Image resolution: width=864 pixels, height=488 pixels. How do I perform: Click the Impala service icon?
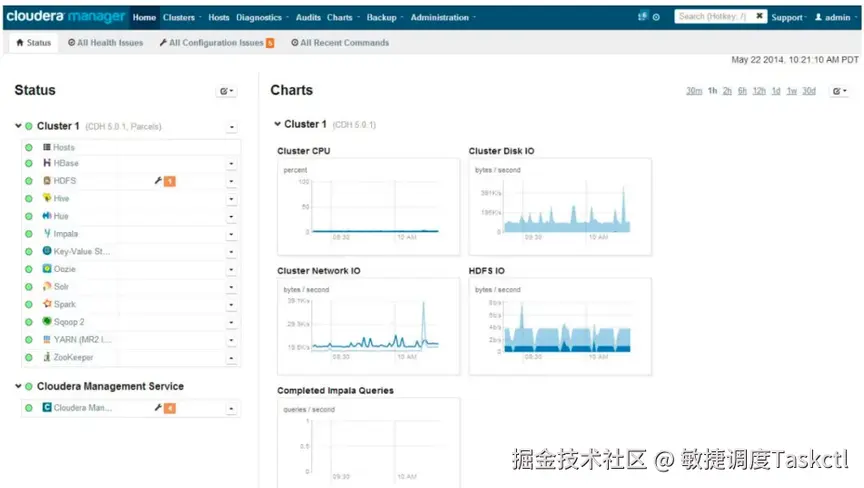47,234
